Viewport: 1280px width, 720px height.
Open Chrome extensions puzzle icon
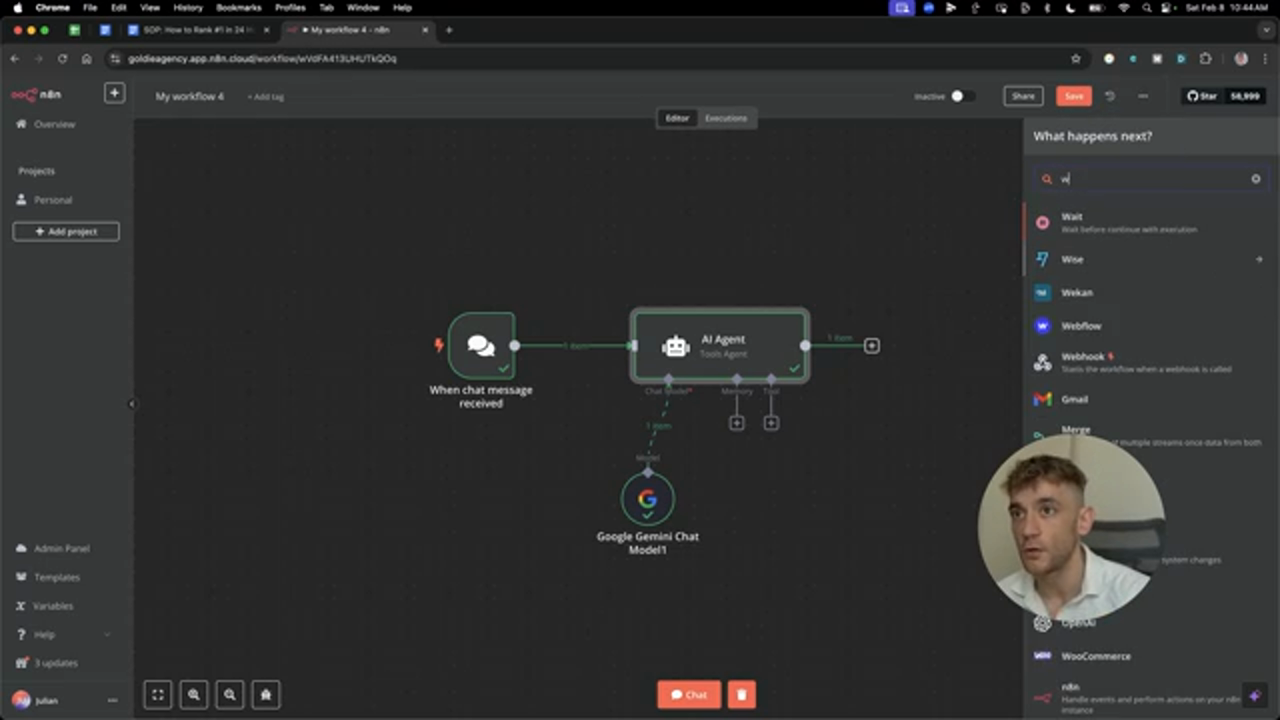(x=1205, y=59)
